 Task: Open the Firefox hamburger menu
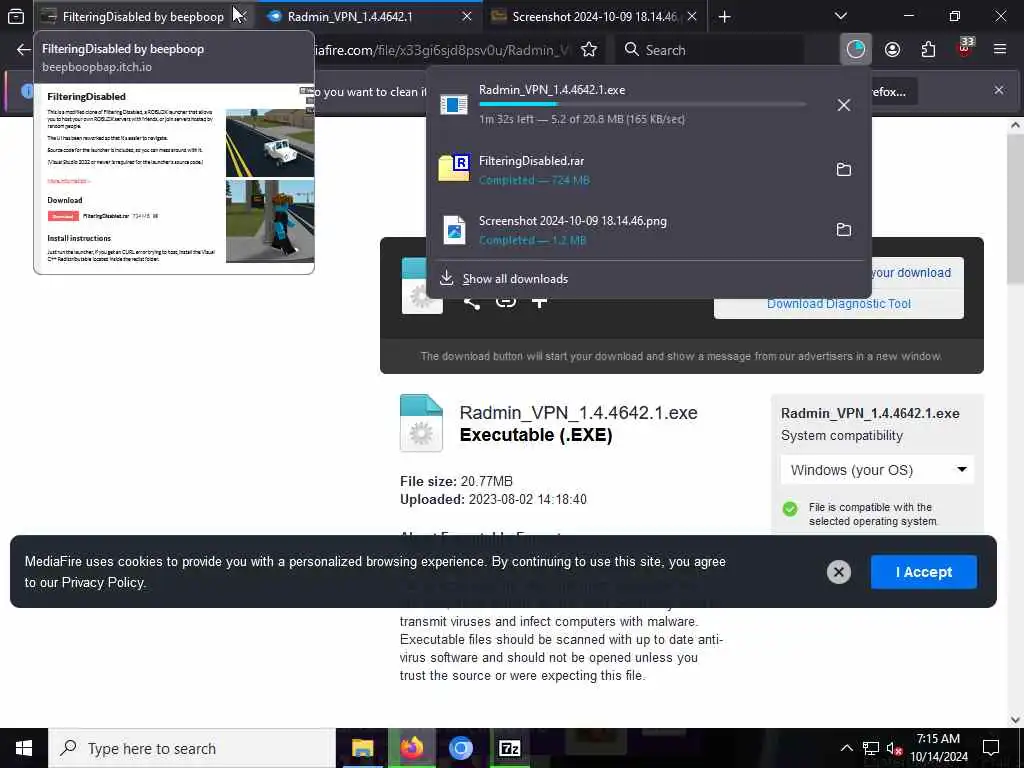click(1000, 50)
